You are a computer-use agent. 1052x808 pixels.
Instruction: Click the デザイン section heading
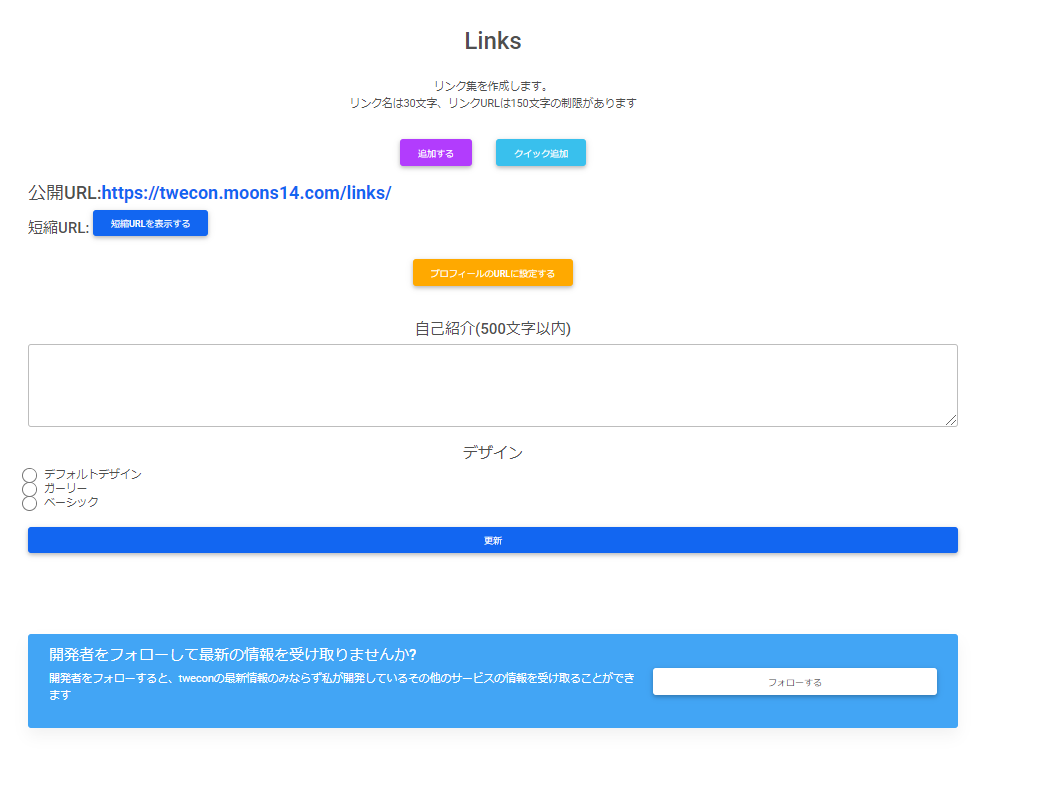click(x=492, y=453)
